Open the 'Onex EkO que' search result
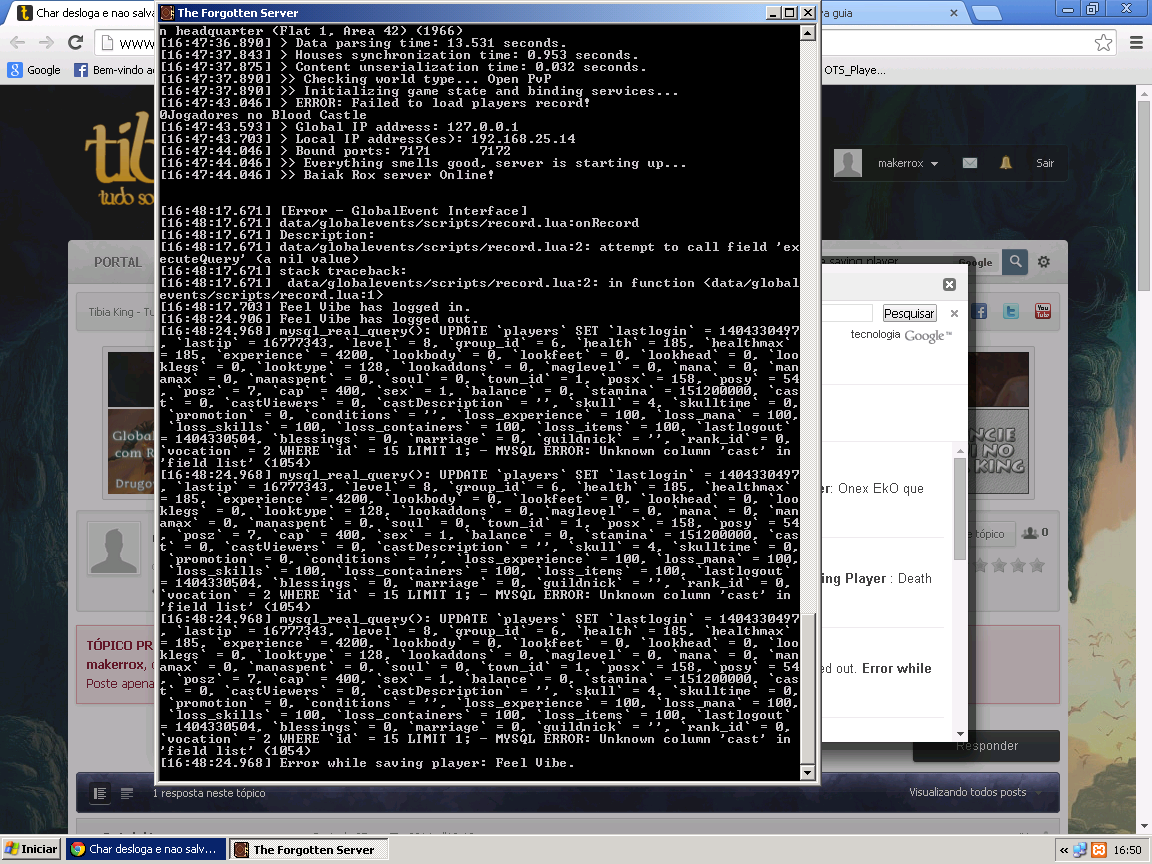1152x864 pixels. pos(873,489)
